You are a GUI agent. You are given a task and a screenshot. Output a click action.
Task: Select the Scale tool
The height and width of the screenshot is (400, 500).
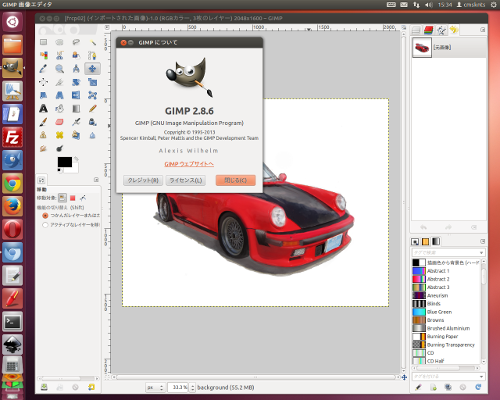(x=92, y=82)
